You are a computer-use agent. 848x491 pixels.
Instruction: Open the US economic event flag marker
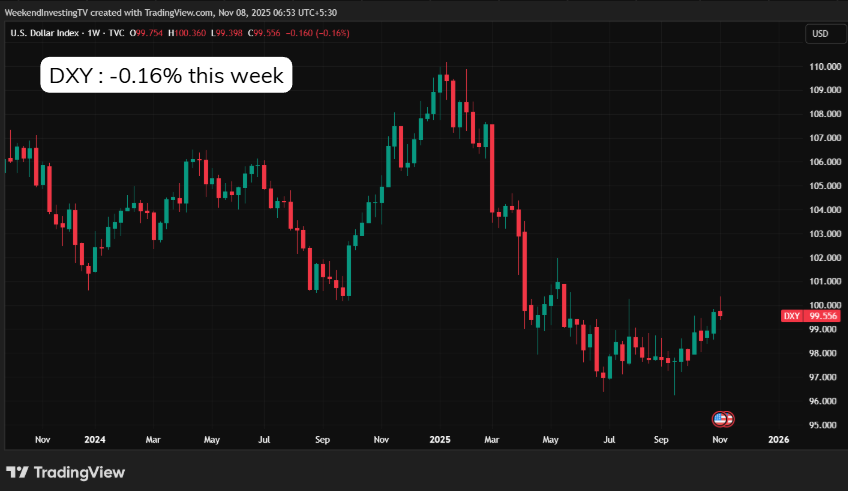(722, 418)
